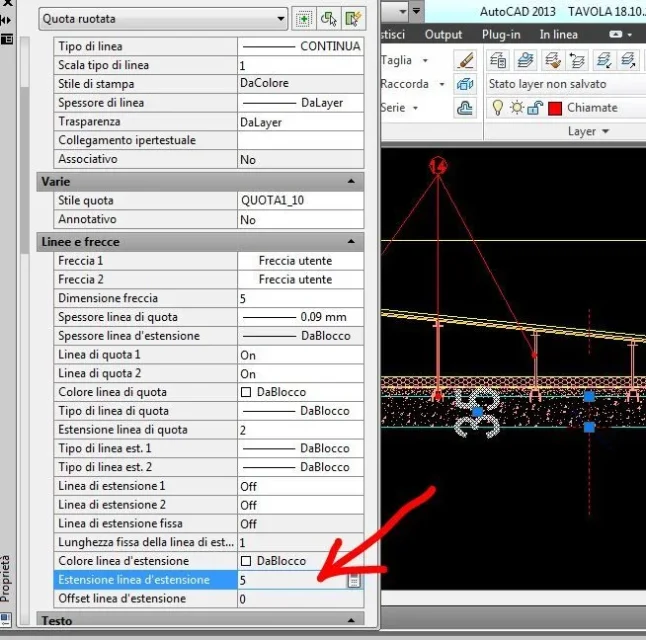Open the Layer Properties manager icon
This screenshot has height=640, width=646.
(x=498, y=60)
